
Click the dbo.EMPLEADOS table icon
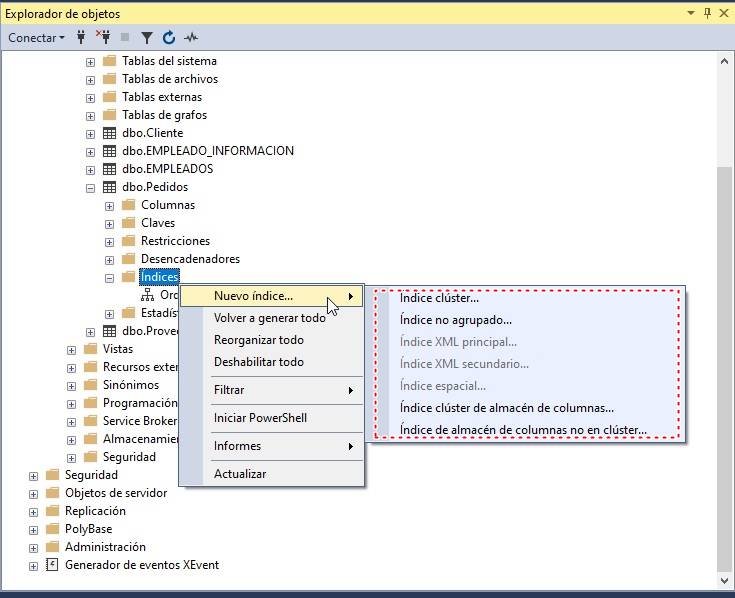[109, 169]
